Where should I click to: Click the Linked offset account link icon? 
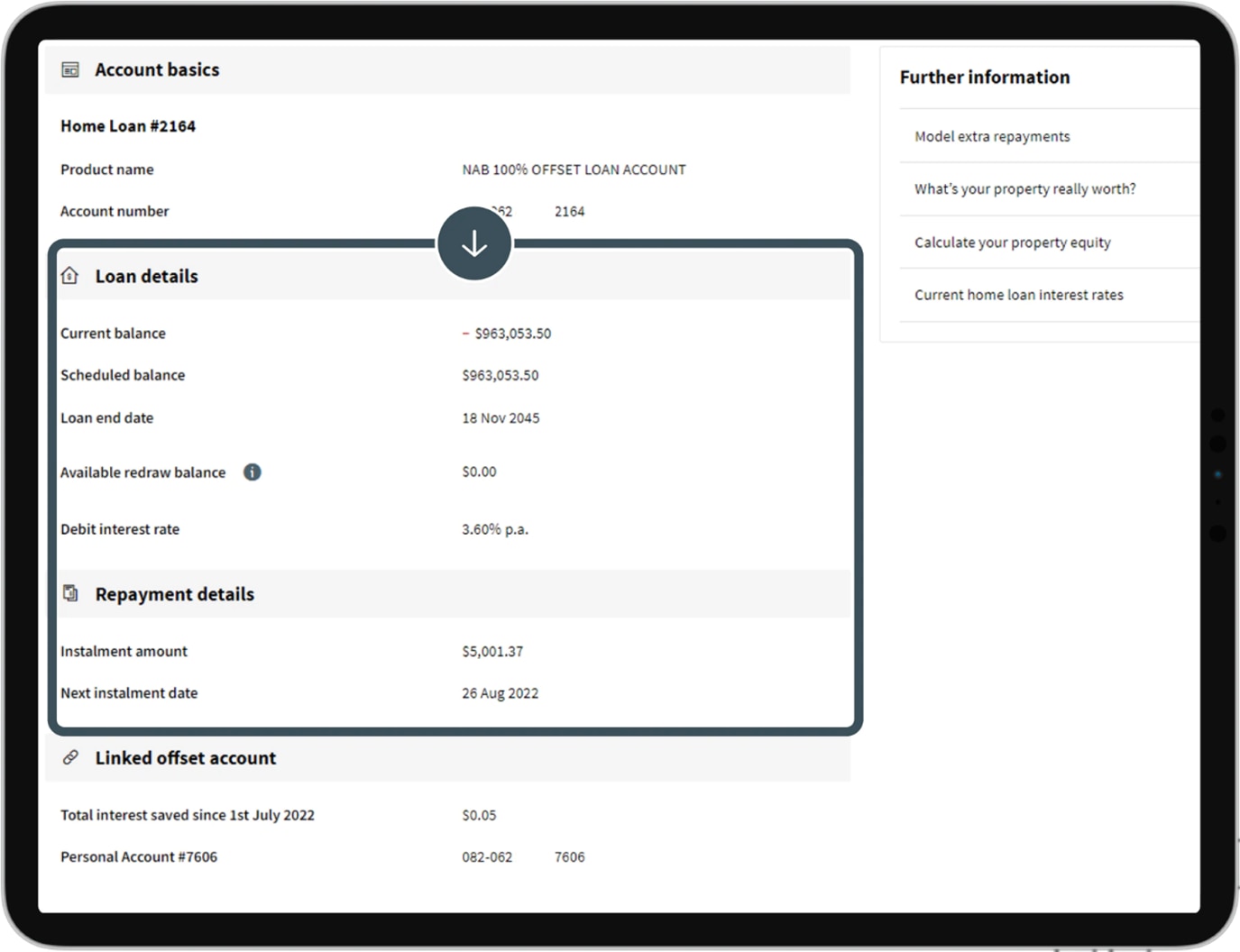(x=70, y=757)
